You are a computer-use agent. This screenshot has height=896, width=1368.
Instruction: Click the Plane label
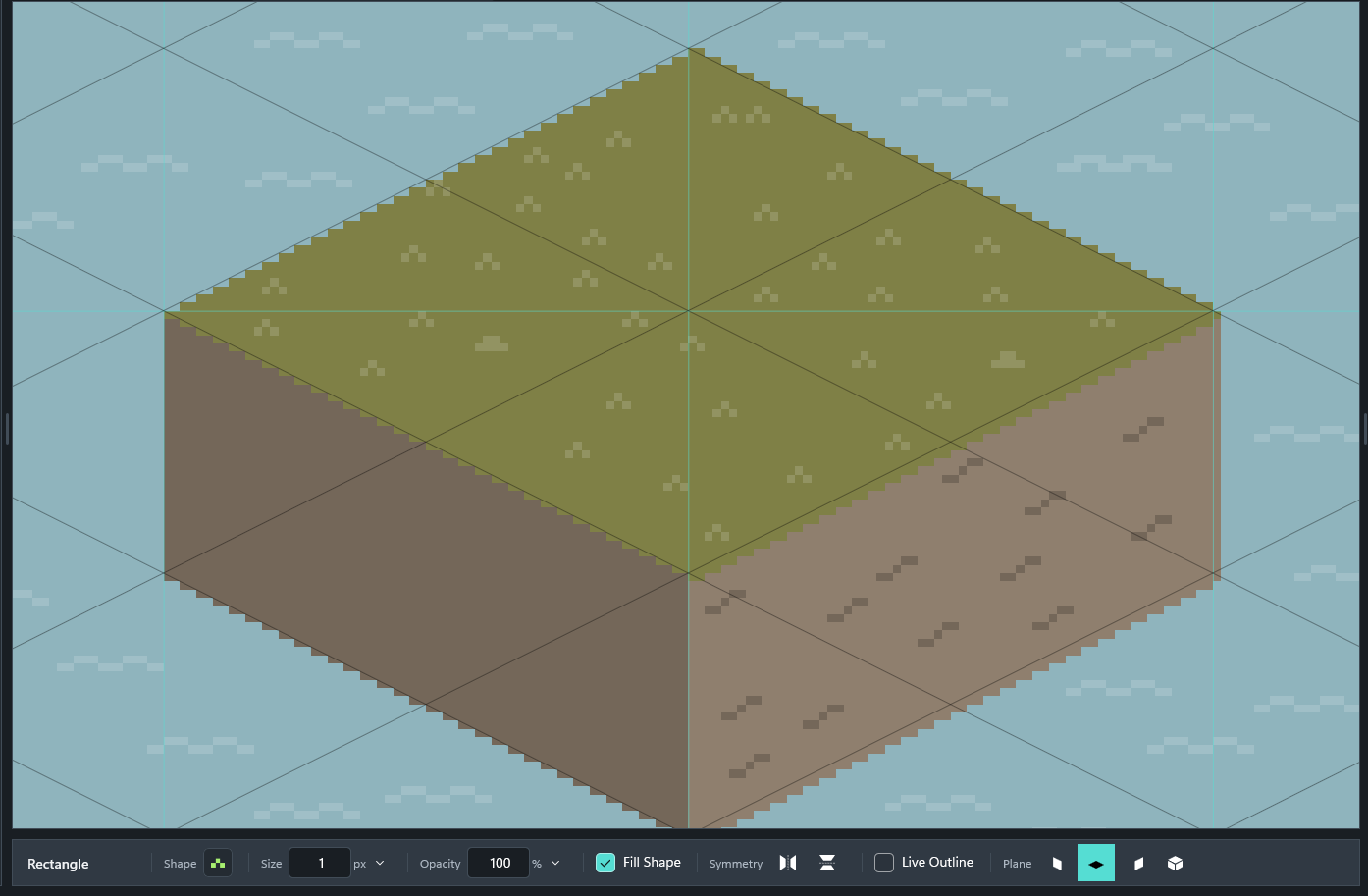1018,864
